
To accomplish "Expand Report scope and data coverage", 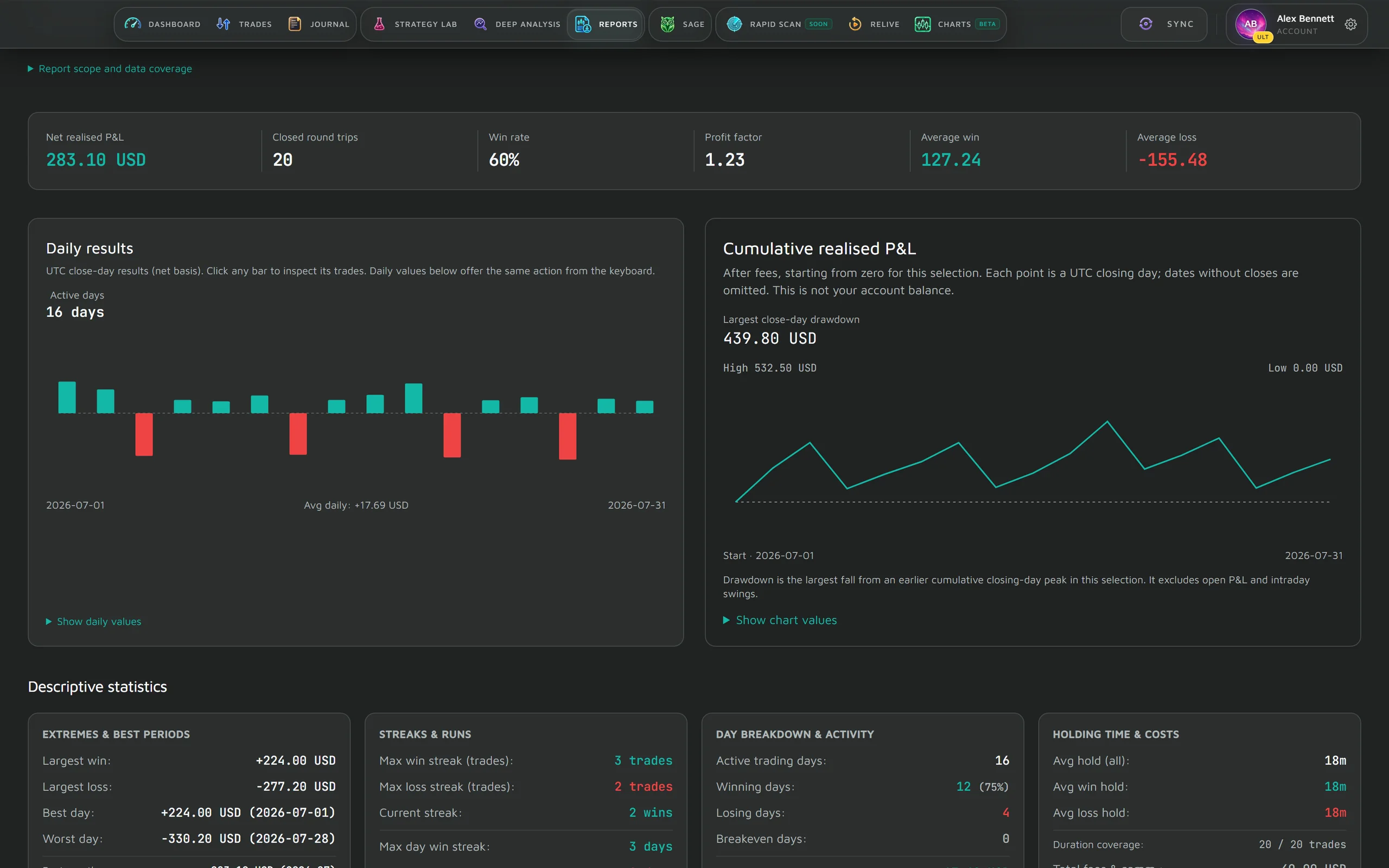I will (x=110, y=69).
